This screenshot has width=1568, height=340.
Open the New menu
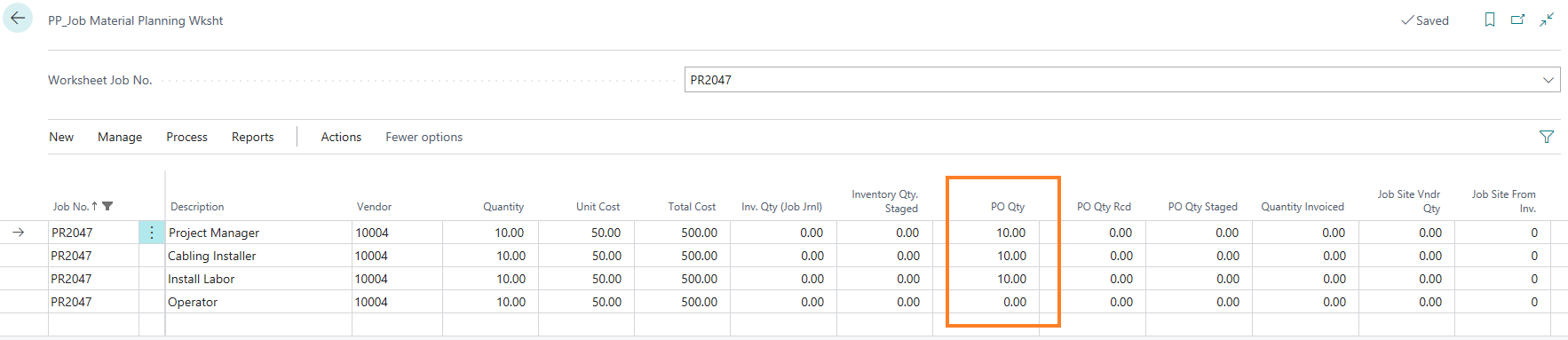(x=61, y=137)
